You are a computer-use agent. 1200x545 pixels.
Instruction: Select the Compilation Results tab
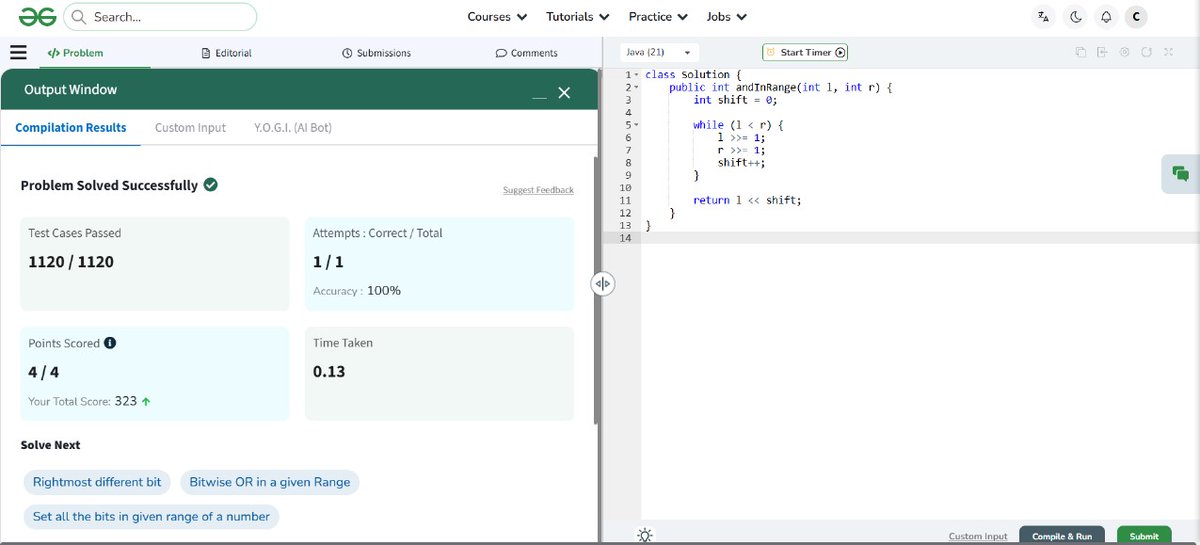point(71,128)
